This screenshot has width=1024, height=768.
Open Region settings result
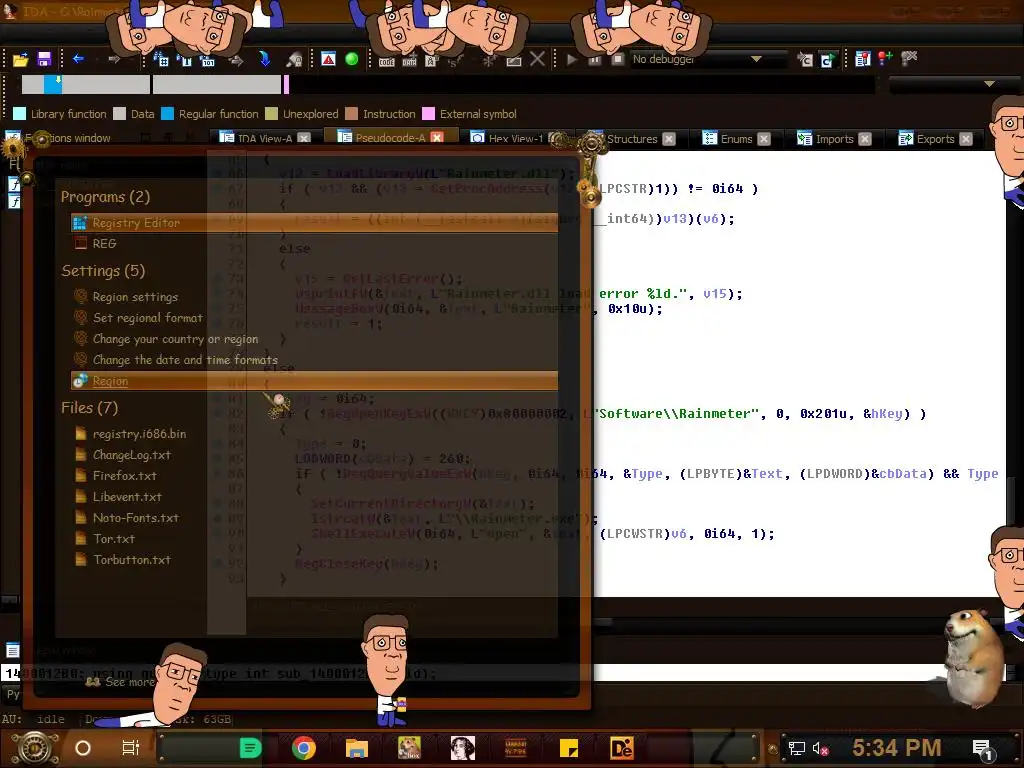[135, 296]
